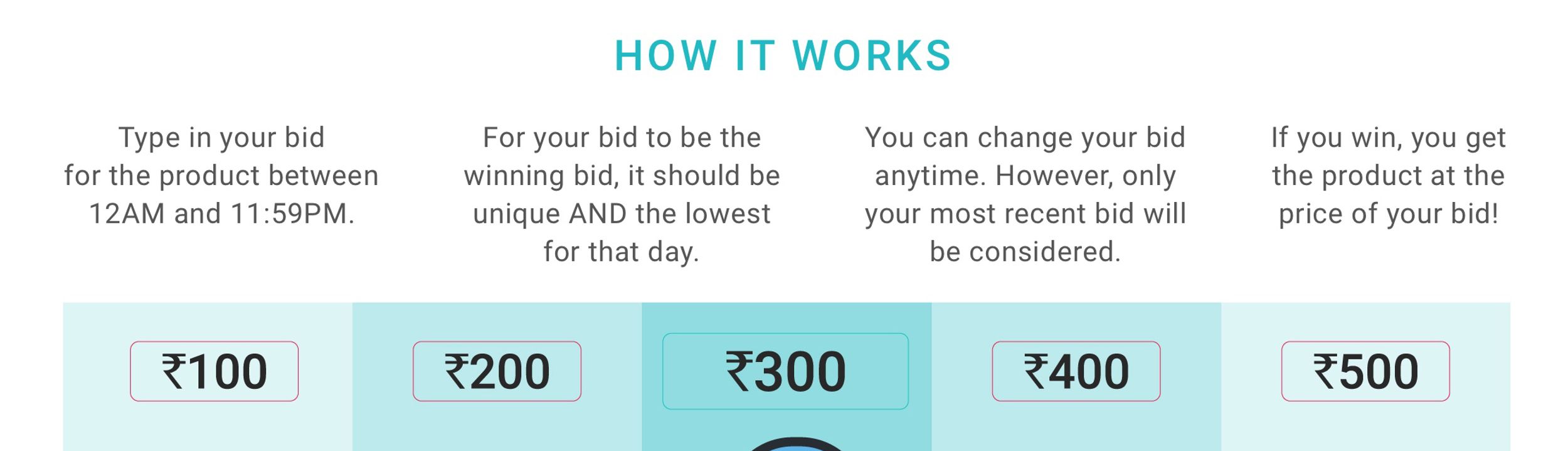The width and height of the screenshot is (1568, 451).
Task: Click 'You can change your bid' line
Action: pyautogui.click(x=1025, y=138)
